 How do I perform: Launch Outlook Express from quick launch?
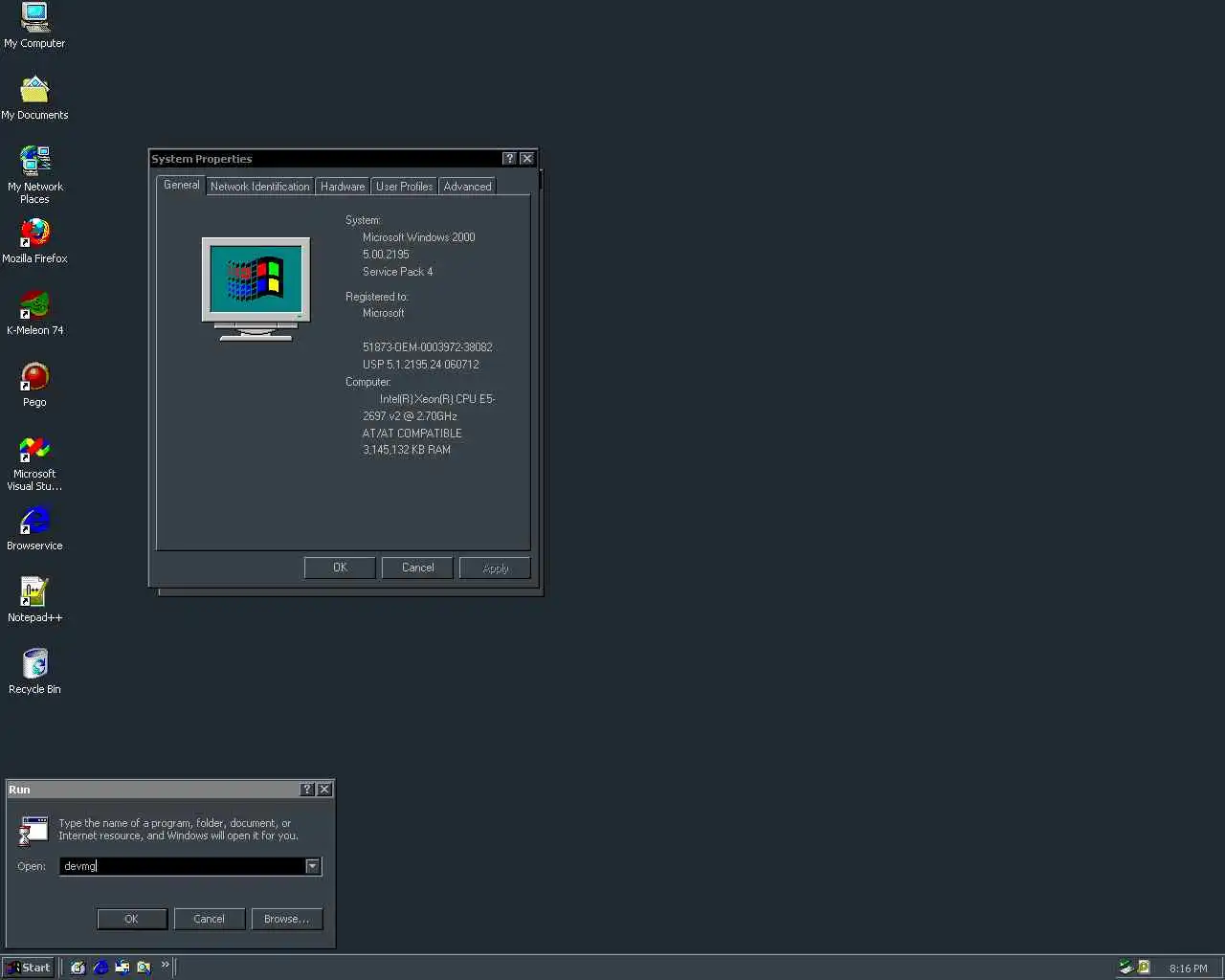[122, 968]
